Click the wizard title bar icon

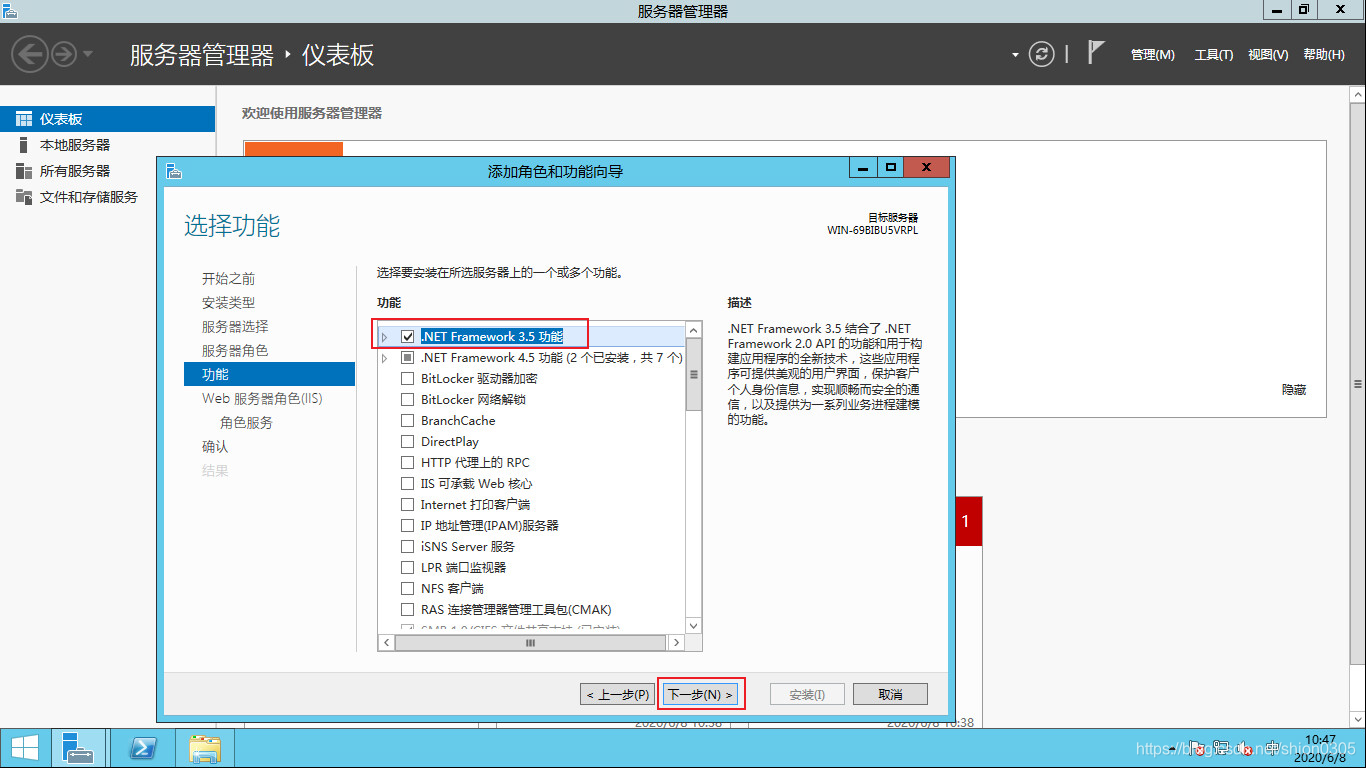[173, 171]
